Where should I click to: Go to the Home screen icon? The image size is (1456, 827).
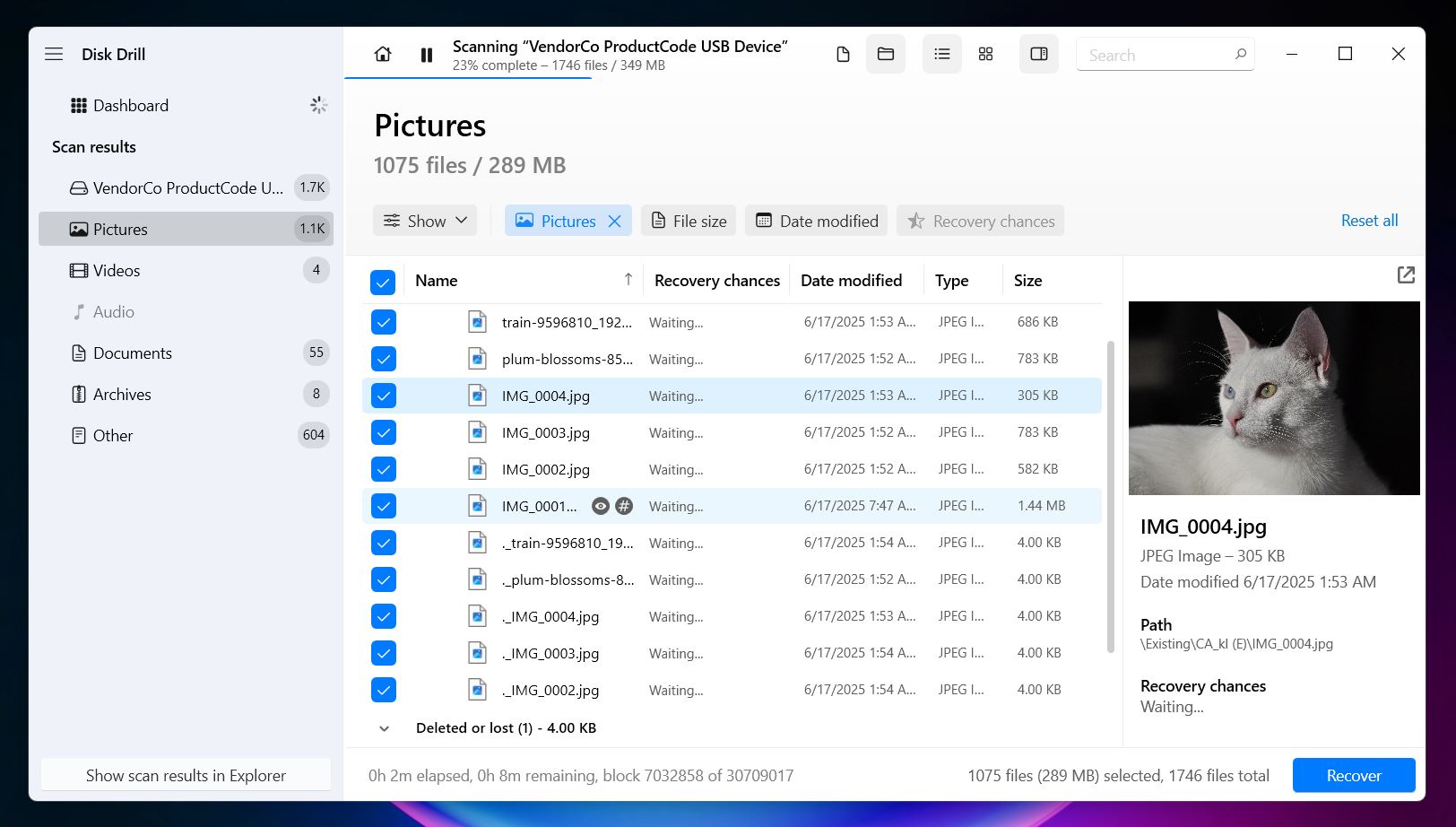click(383, 55)
